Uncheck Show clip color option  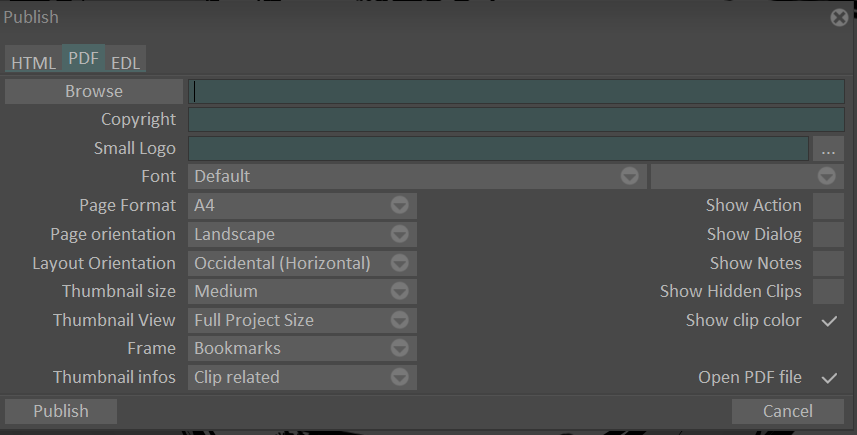(x=829, y=321)
